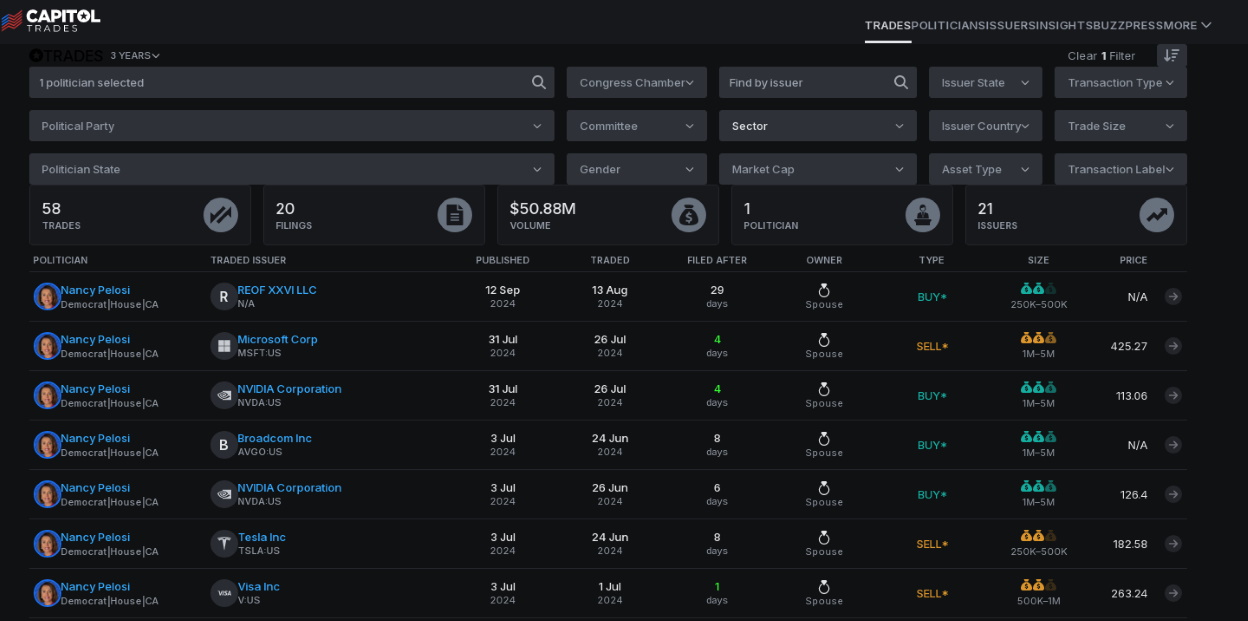Click the Visa Inc issuer logo
This screenshot has height=621, width=1248.
224,593
